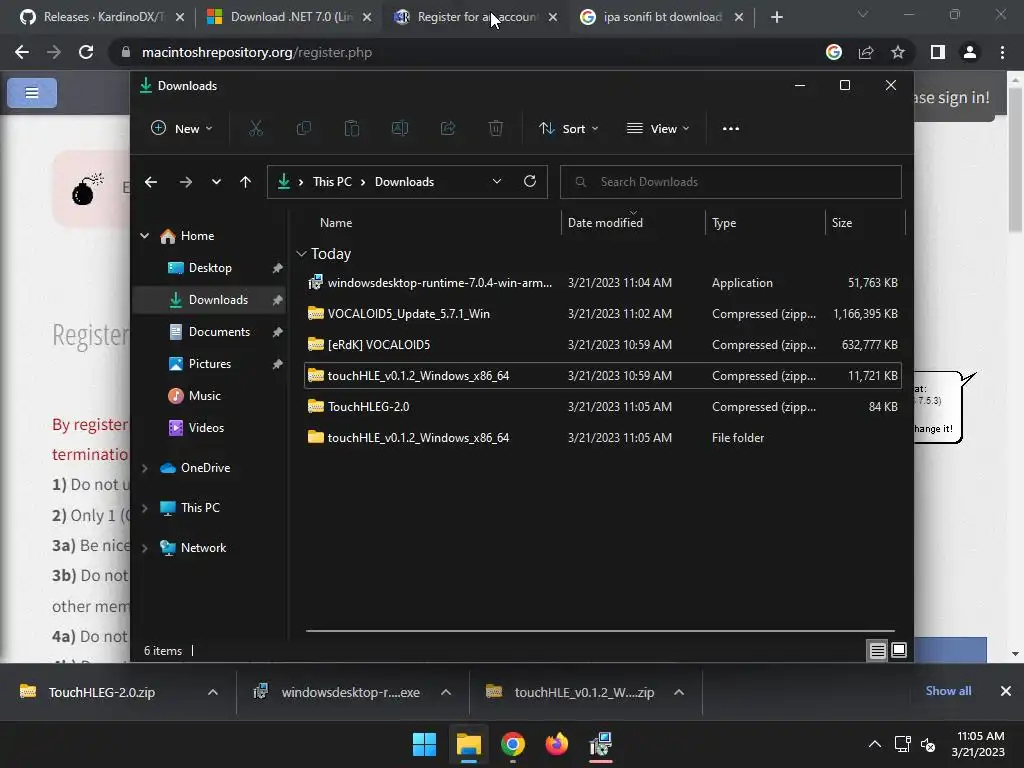Open the Sort dropdown
Screen dimensions: 1024x768
point(568,129)
